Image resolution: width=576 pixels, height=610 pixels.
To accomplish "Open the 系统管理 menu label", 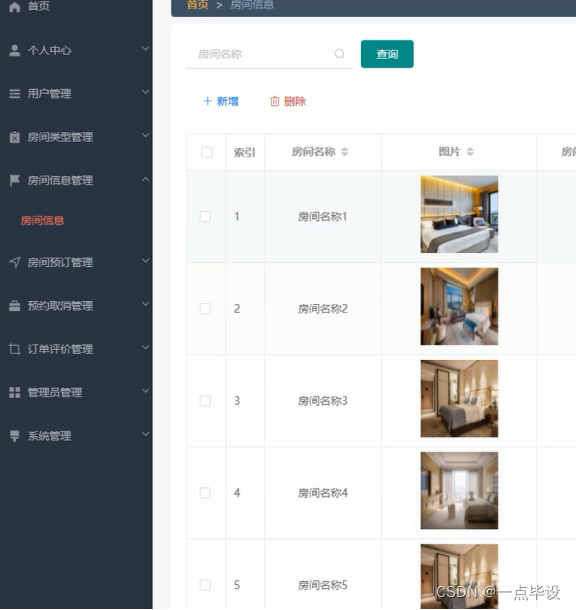I will pyautogui.click(x=49, y=436).
